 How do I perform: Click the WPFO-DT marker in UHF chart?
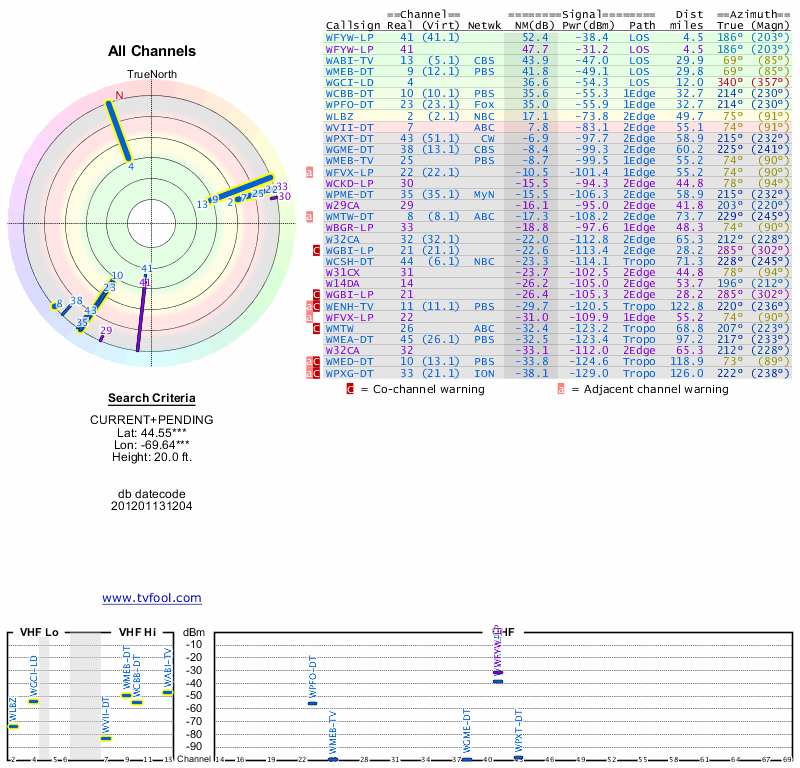pyautogui.click(x=312, y=703)
